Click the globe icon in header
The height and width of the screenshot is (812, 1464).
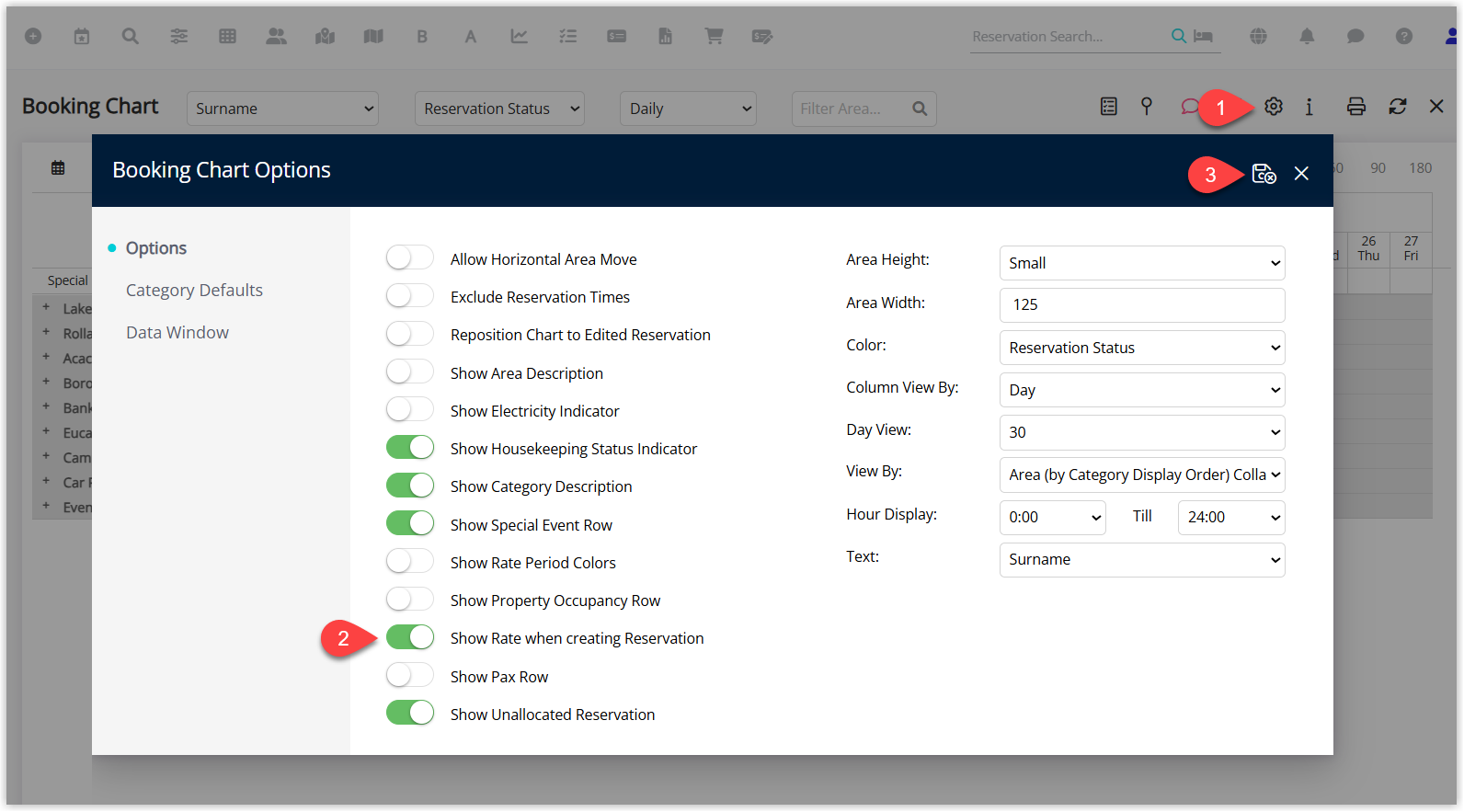click(x=1259, y=36)
